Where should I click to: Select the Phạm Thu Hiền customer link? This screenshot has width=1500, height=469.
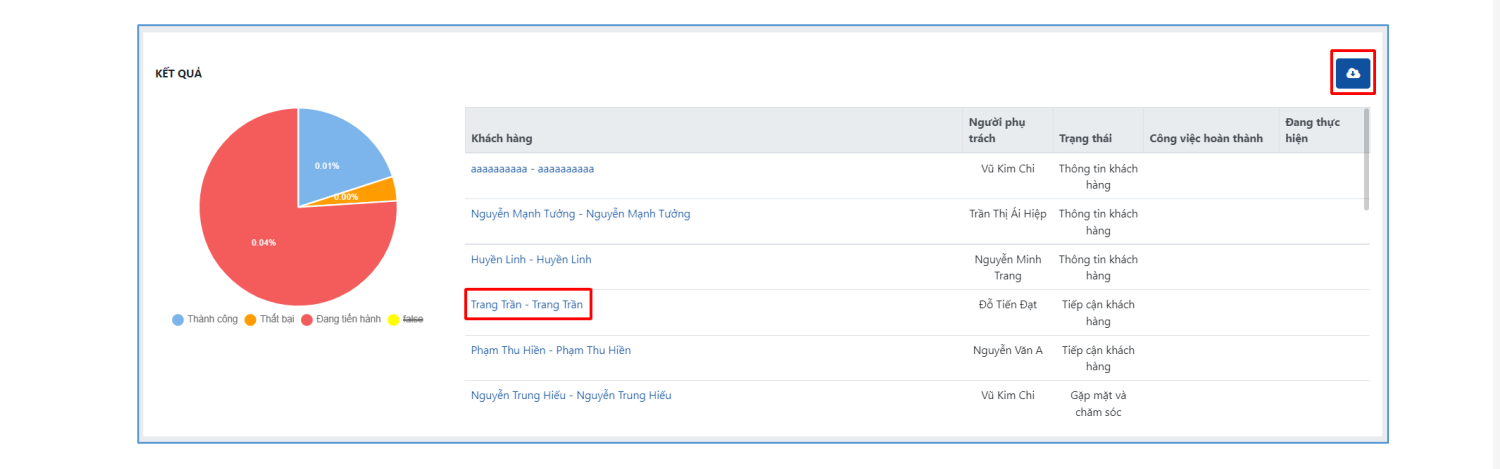tap(551, 351)
